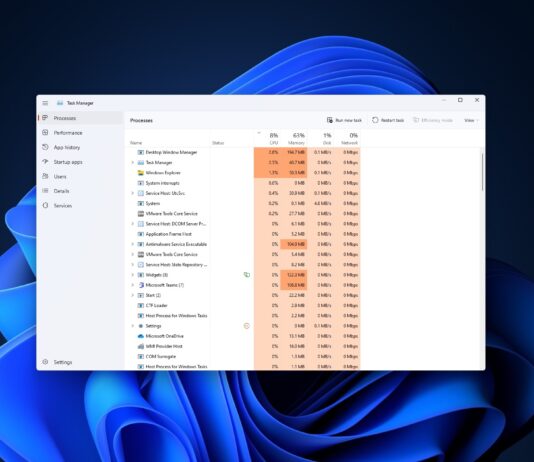Click the Restart task button
Viewport: 534px width, 462px height.
[388, 120]
